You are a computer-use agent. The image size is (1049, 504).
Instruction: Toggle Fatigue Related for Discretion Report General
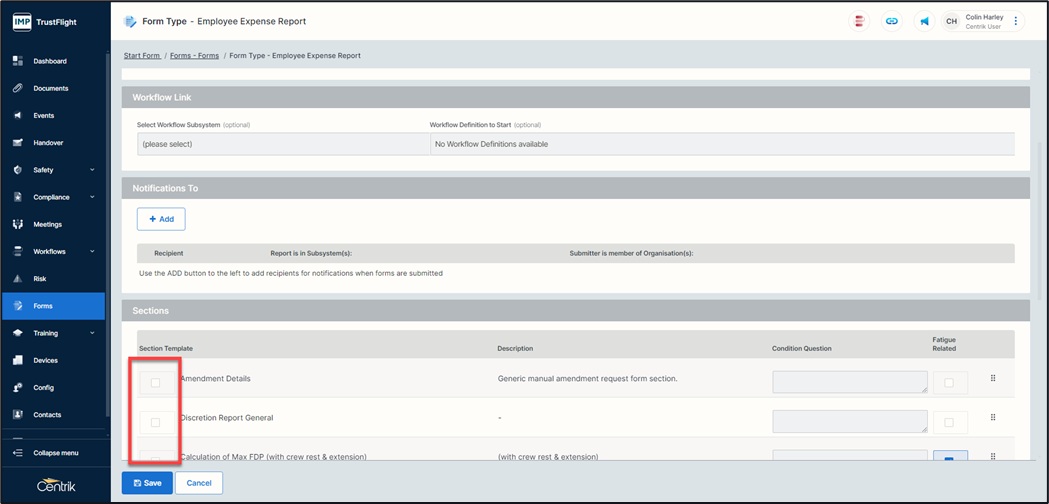949,422
